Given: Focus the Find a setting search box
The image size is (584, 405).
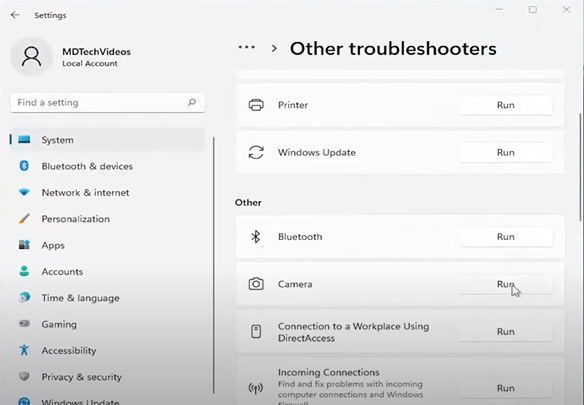Looking at the screenshot, I should point(107,102).
